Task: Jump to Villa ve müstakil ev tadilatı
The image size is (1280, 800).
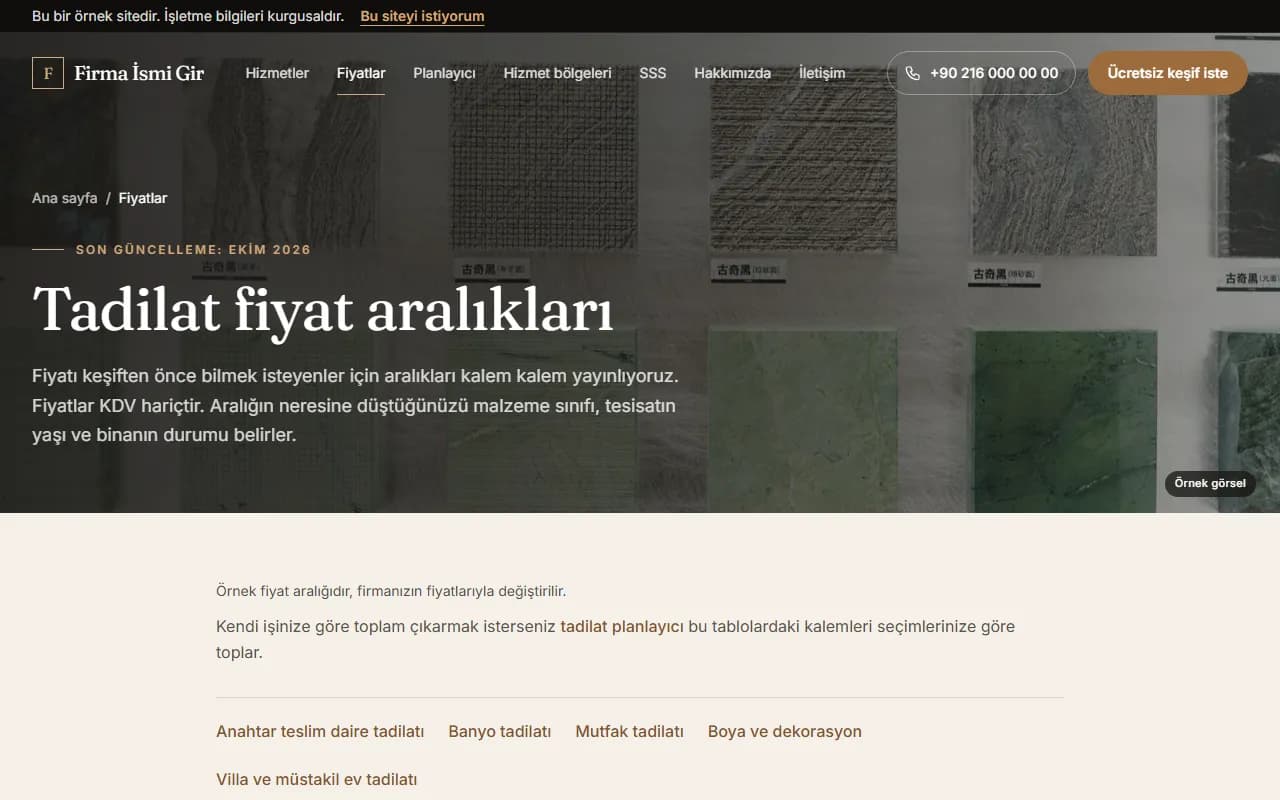Action: 317,779
